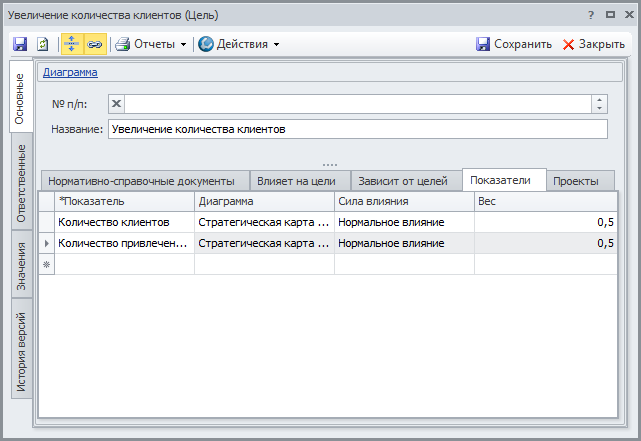Click the printer icon for Отчеты
This screenshot has height=441, width=641.
tap(122, 44)
